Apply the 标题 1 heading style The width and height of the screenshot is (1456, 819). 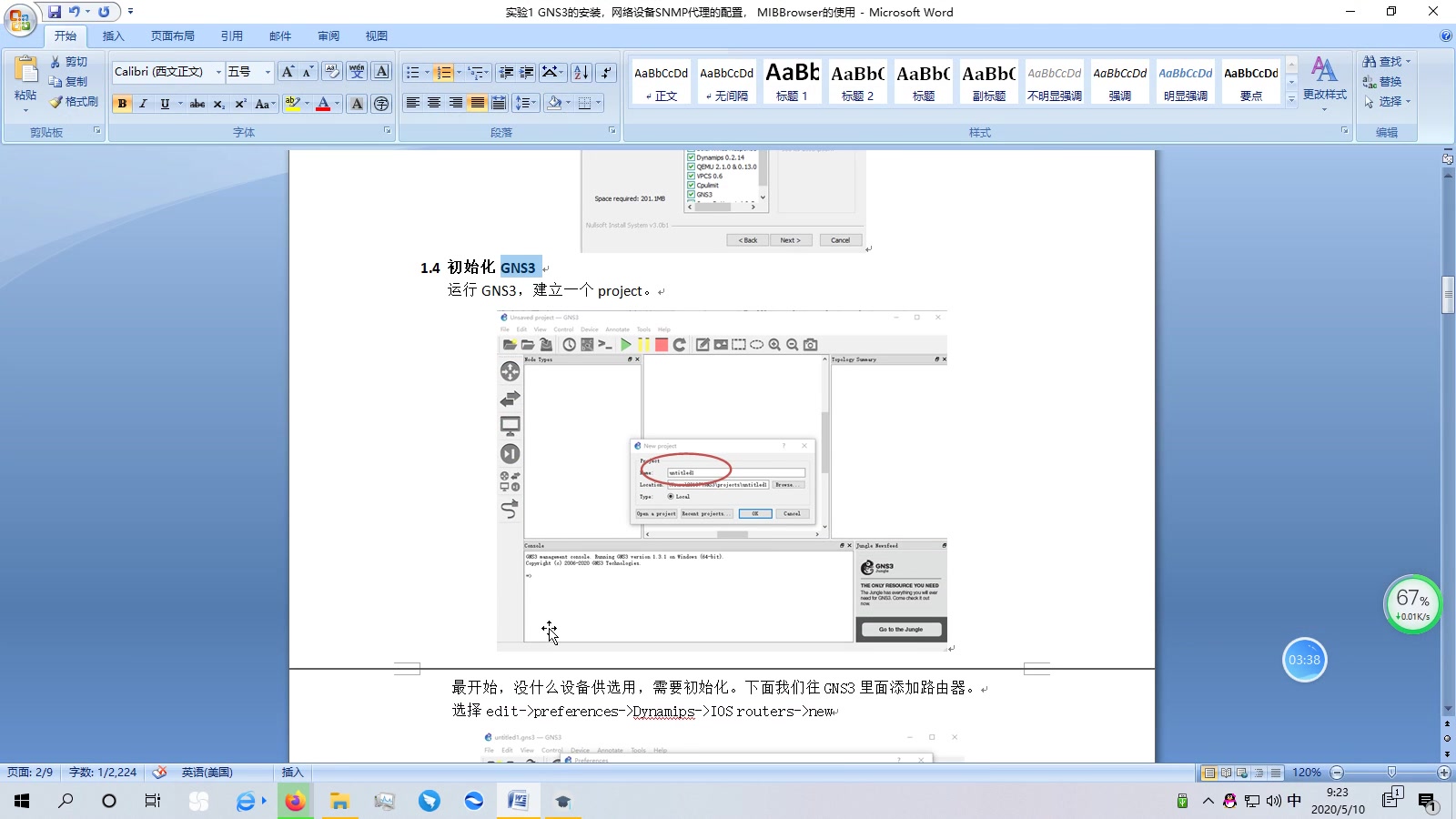[793, 82]
